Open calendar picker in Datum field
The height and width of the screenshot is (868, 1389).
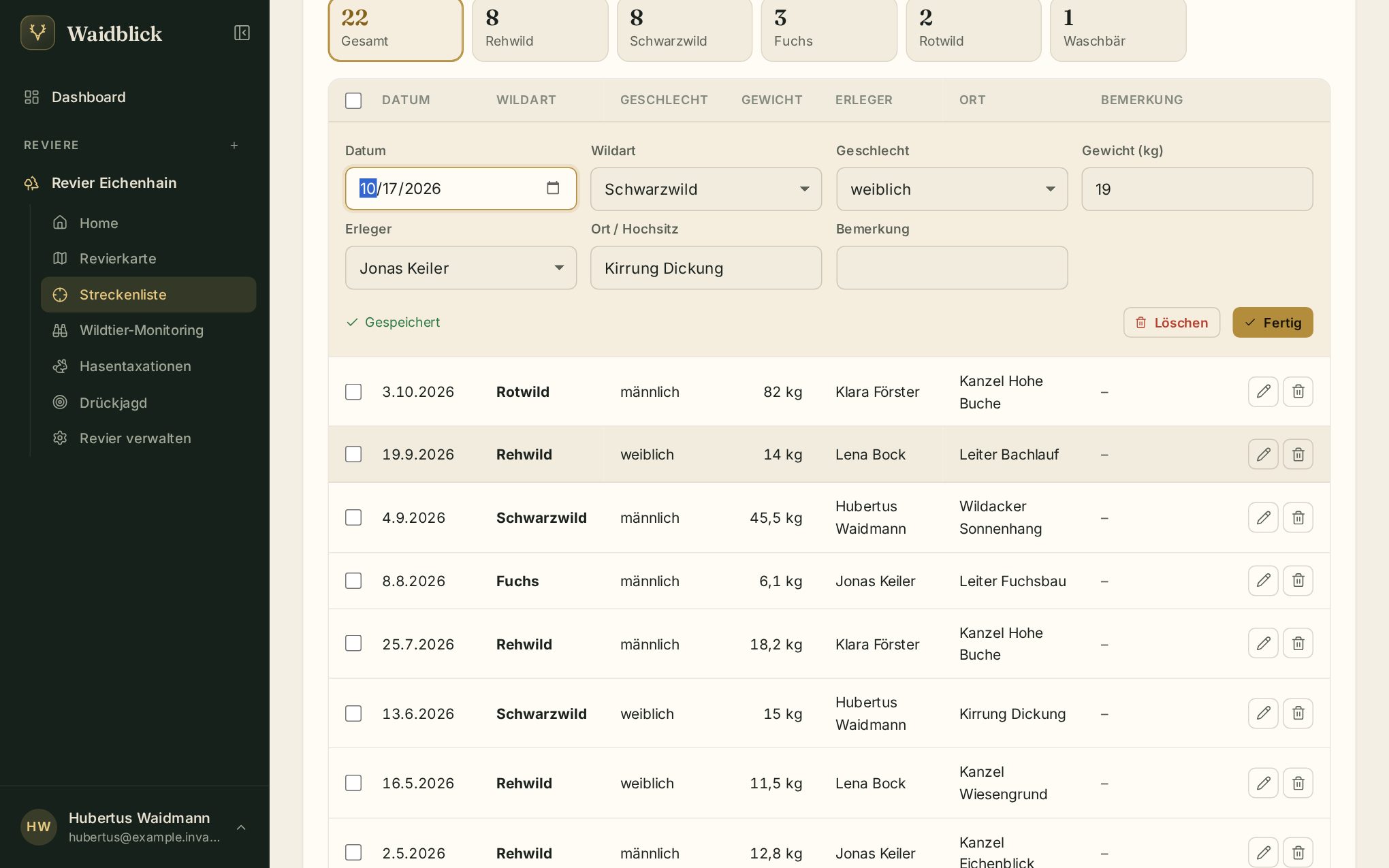[553, 188]
